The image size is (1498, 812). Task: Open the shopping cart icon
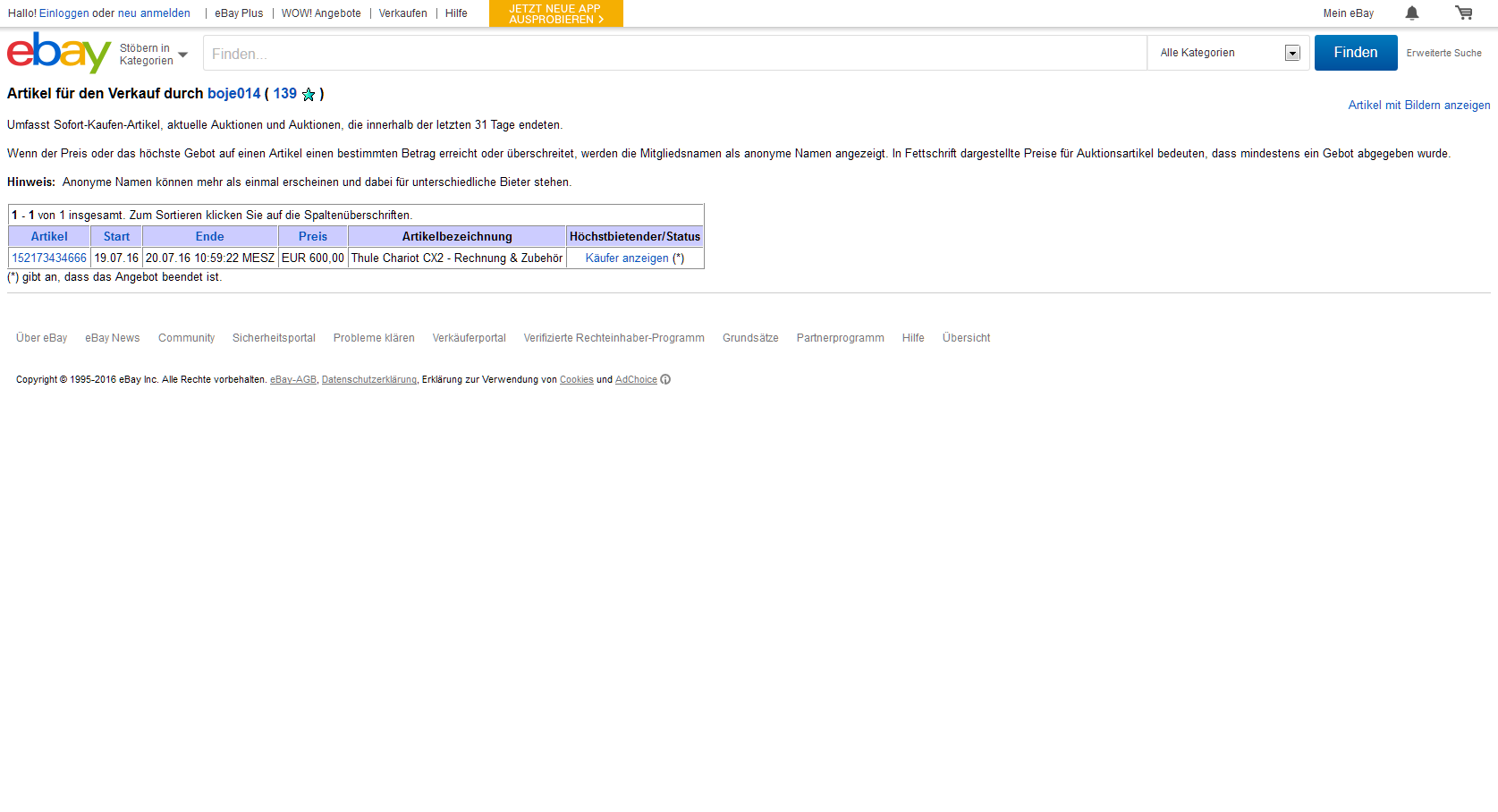pyautogui.click(x=1463, y=13)
